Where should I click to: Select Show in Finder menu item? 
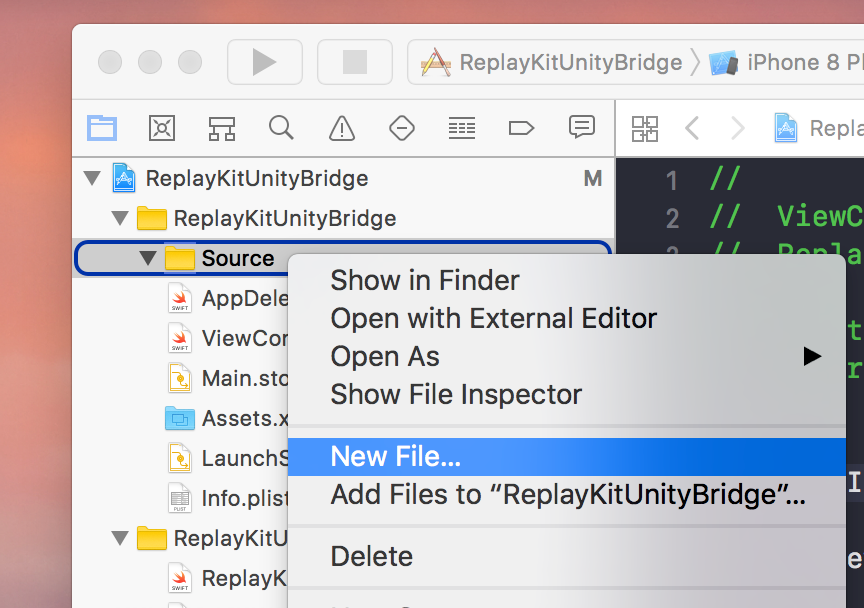coord(425,281)
